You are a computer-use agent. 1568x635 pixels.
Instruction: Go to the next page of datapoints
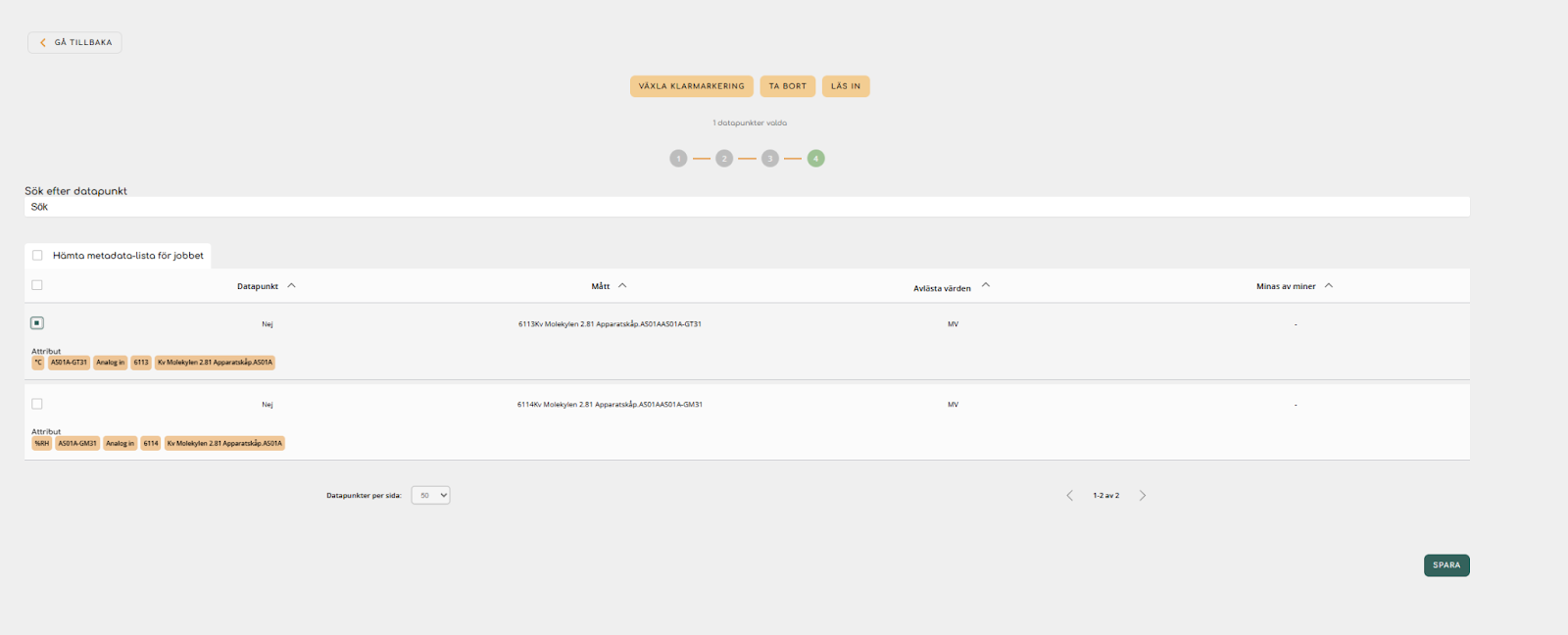[1143, 496]
